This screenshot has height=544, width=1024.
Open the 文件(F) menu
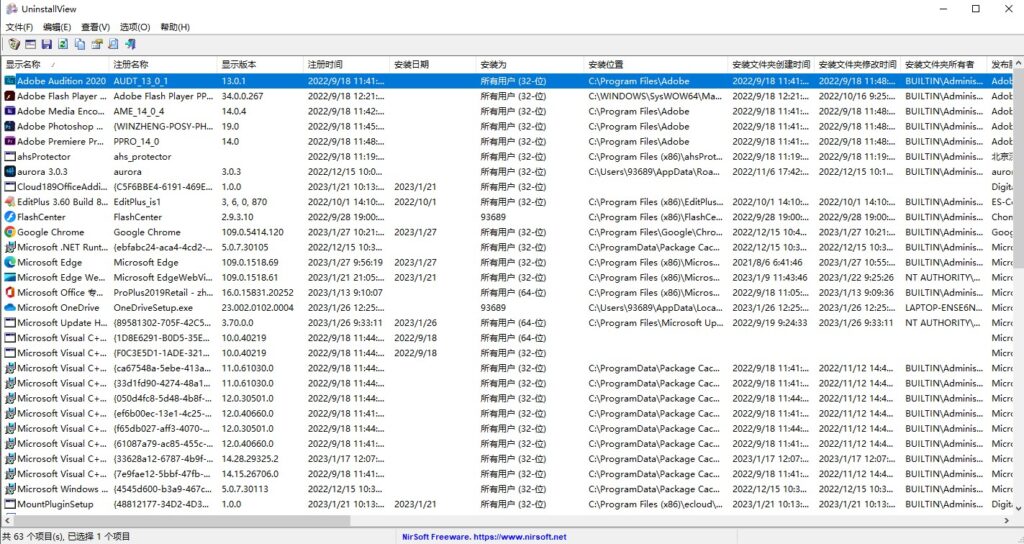pos(19,27)
